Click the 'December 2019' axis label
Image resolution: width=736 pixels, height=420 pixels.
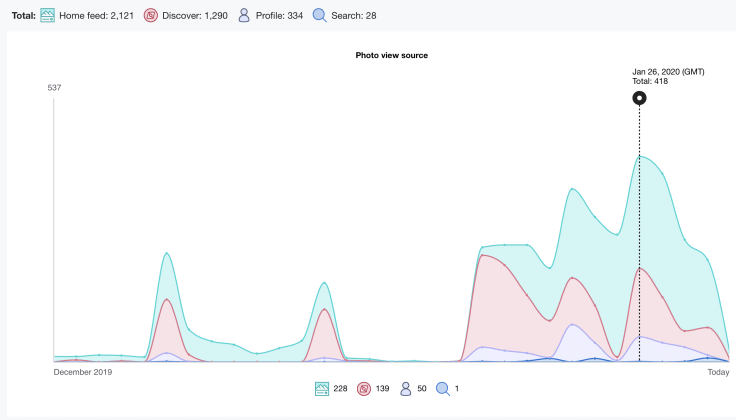[83, 372]
